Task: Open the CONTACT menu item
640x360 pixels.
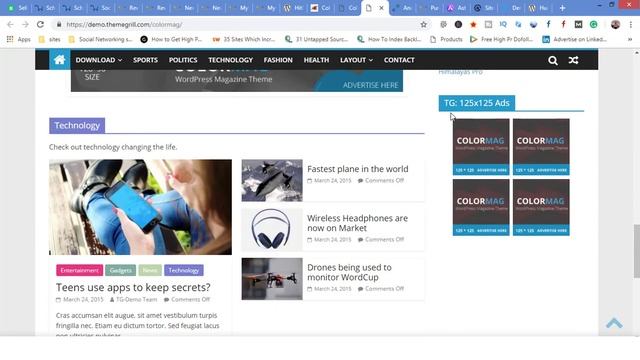Action: click(399, 60)
